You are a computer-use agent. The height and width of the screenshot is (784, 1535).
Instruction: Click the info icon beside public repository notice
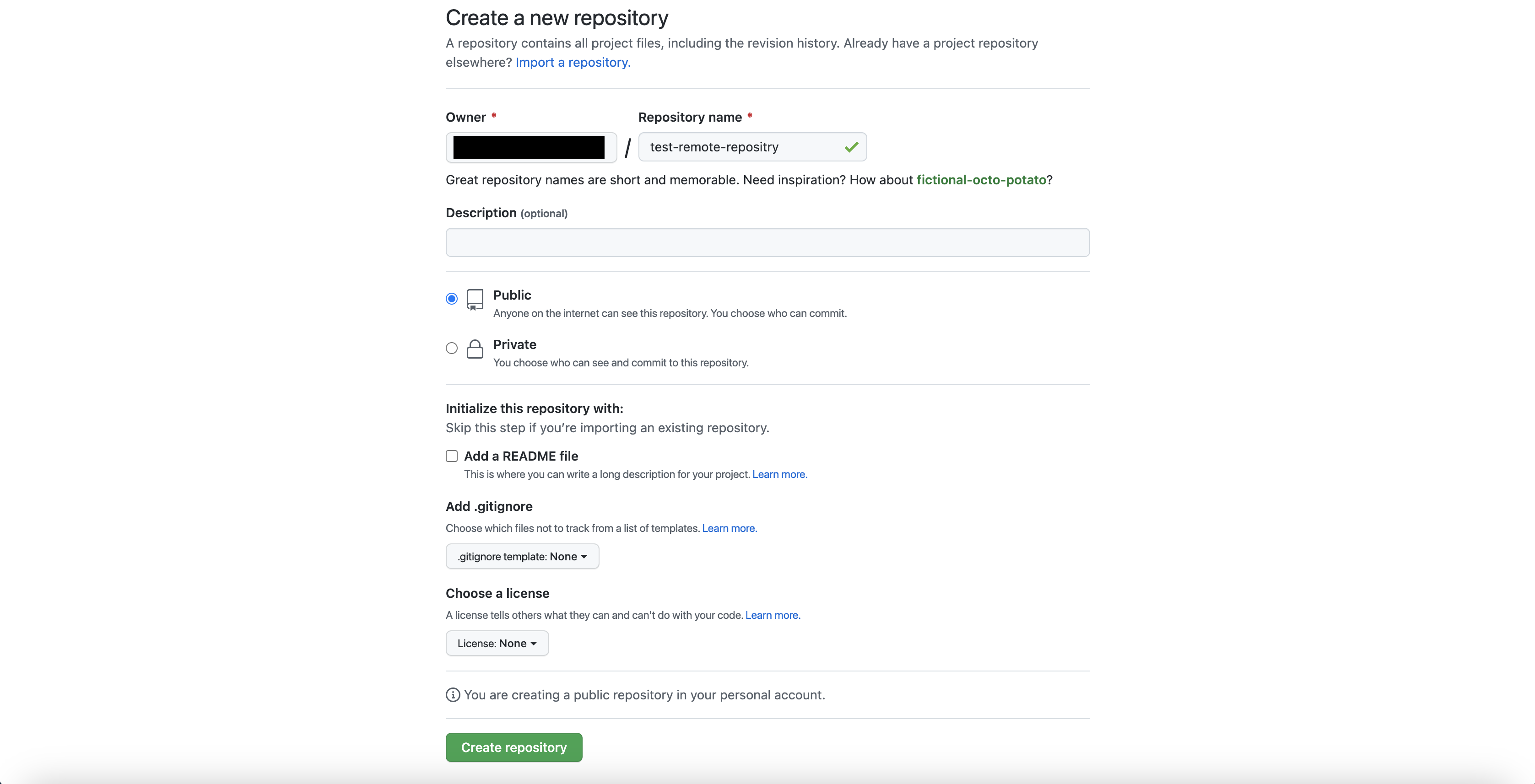(x=453, y=695)
